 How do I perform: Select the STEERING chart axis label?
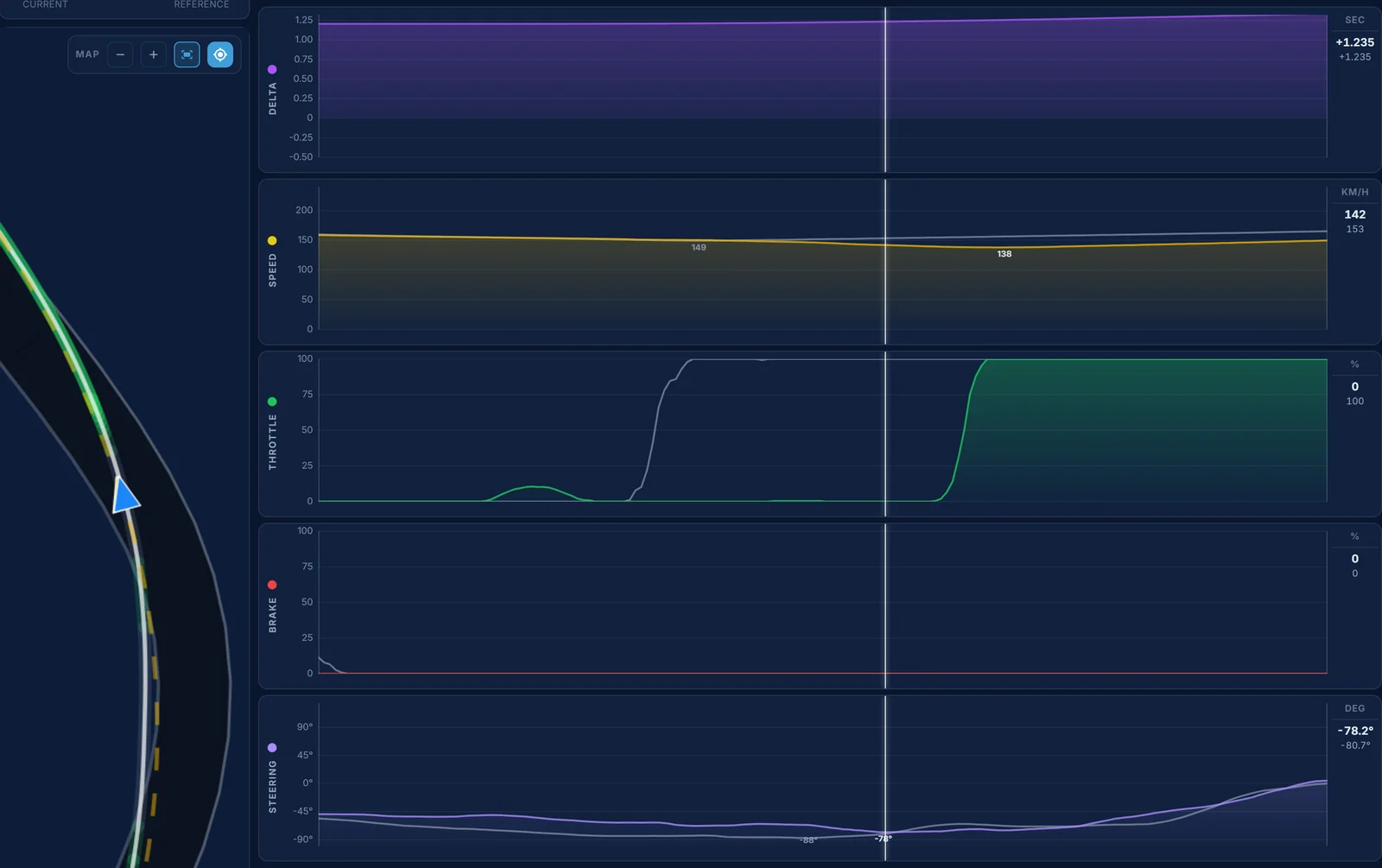click(273, 787)
